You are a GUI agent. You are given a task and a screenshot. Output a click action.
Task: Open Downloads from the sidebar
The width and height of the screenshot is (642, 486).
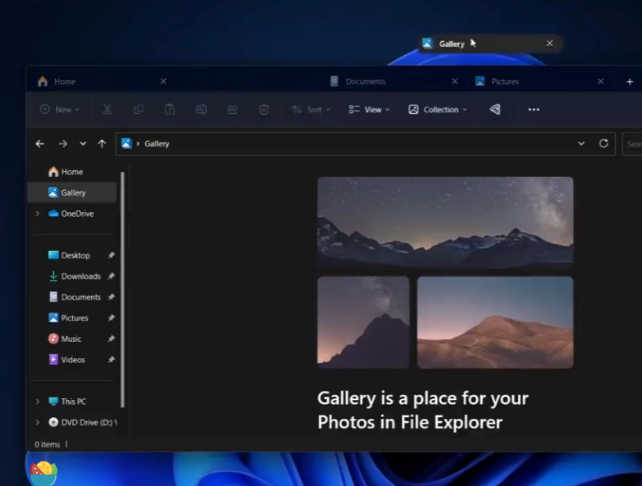click(80, 276)
